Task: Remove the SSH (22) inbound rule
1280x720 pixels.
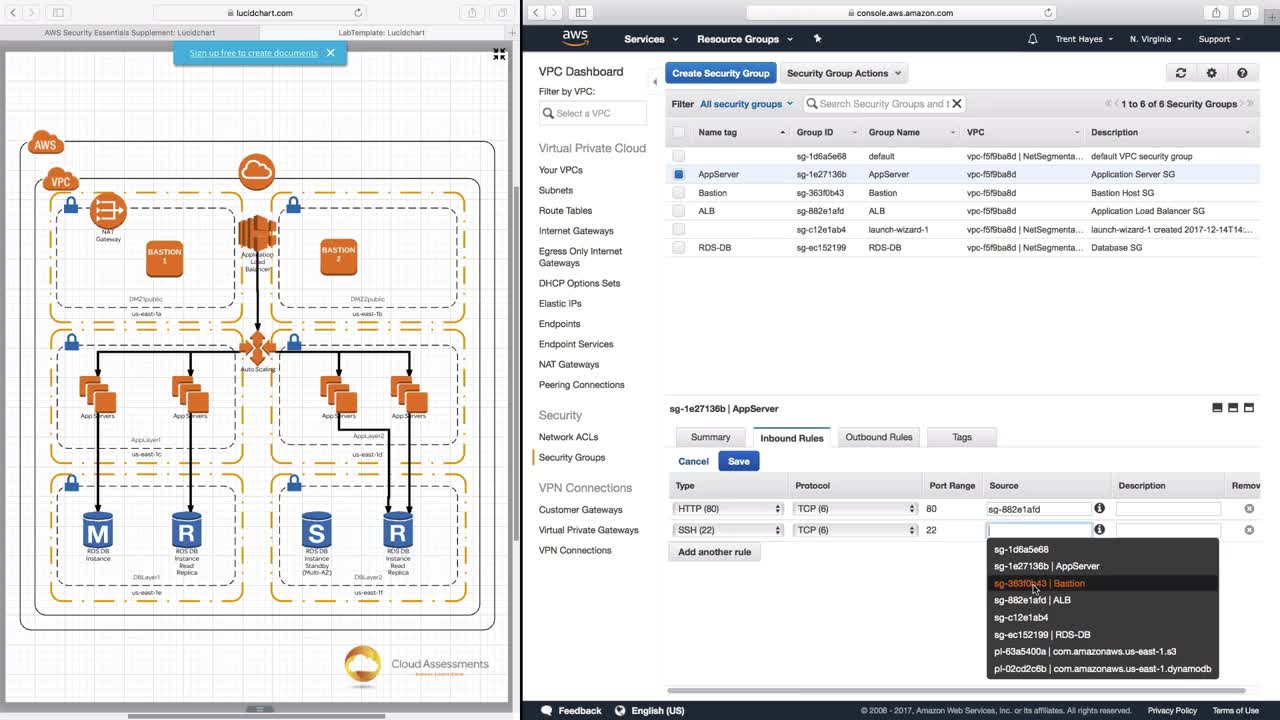Action: 1249,530
